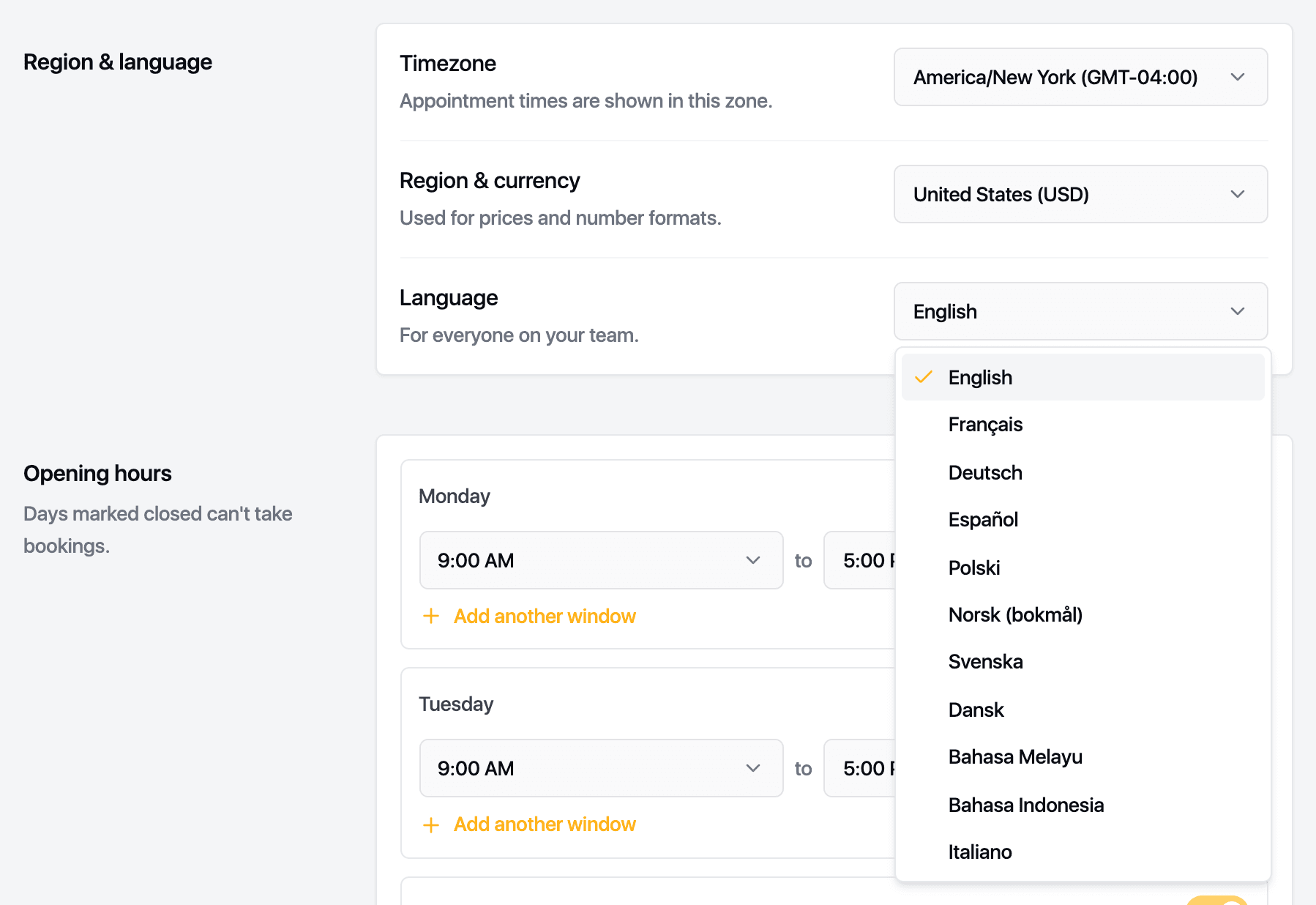This screenshot has height=905, width=1316.
Task: Choose Español from the language list
Action: pyautogui.click(x=1083, y=520)
